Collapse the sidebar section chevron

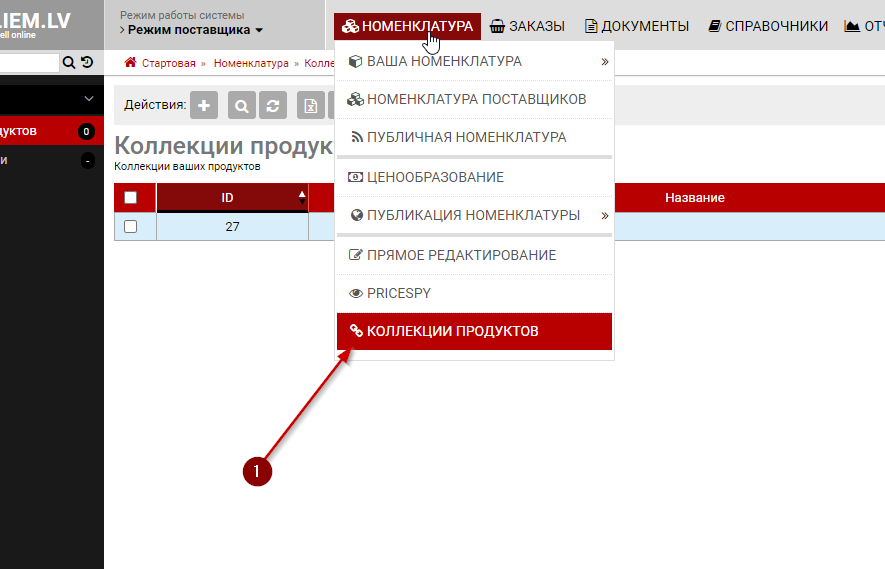pos(89,99)
